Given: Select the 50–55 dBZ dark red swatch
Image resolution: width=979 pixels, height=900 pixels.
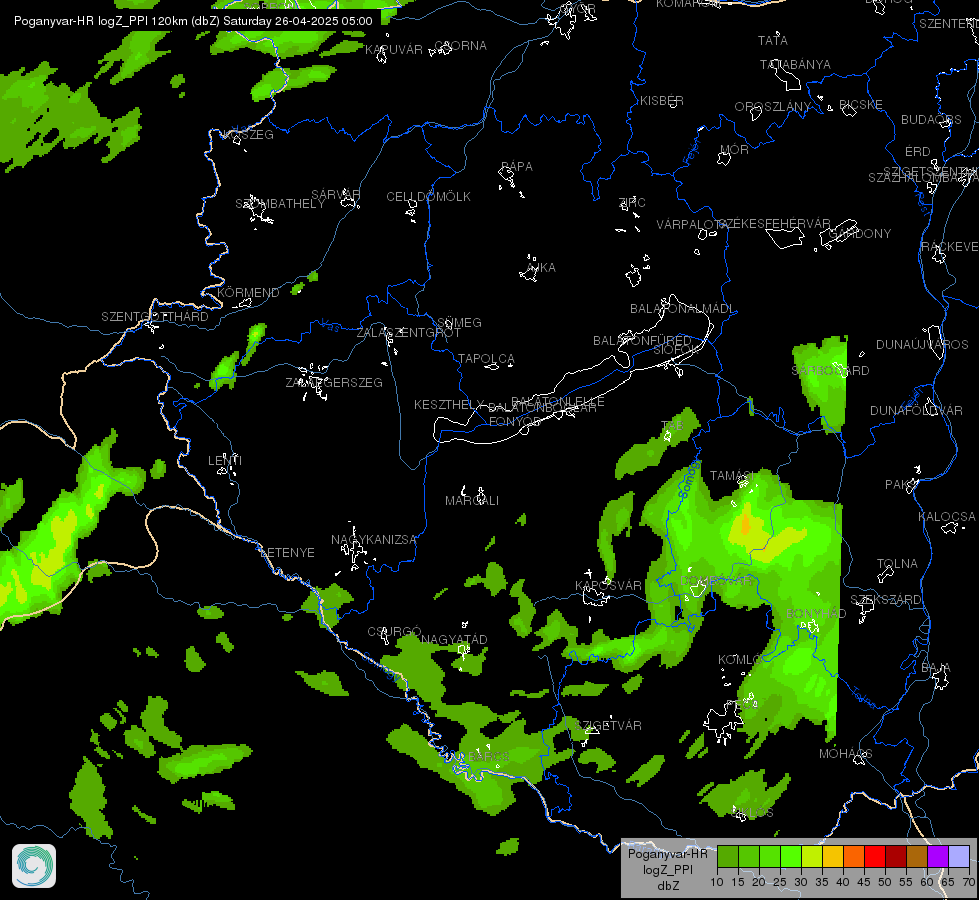Looking at the screenshot, I should click(896, 856).
